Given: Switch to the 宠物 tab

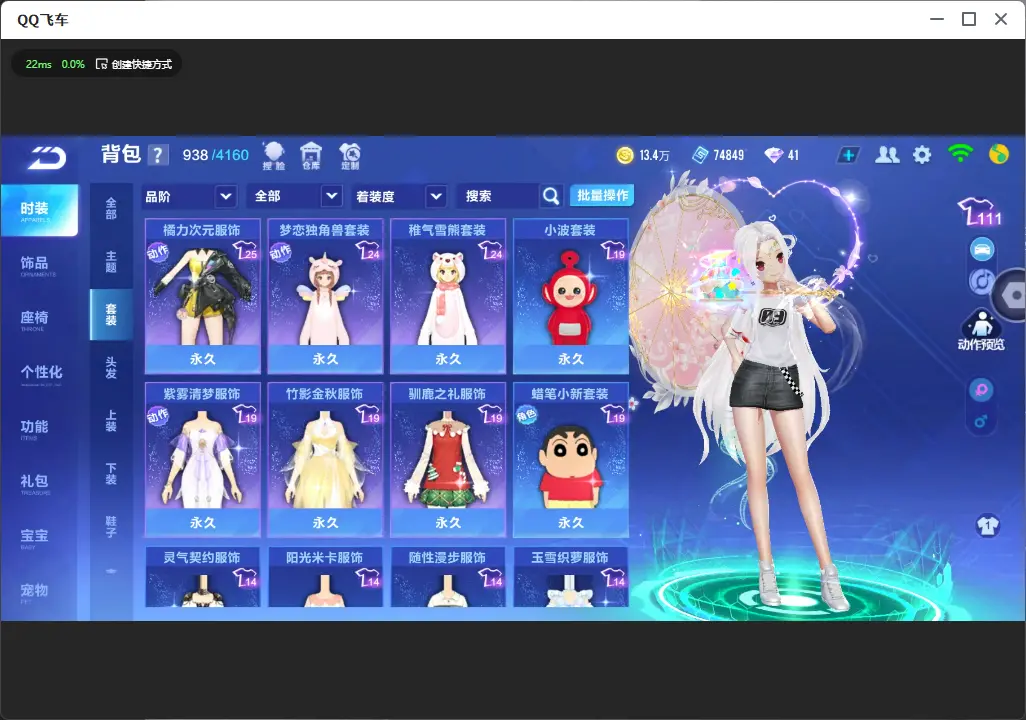Looking at the screenshot, I should click(x=39, y=592).
